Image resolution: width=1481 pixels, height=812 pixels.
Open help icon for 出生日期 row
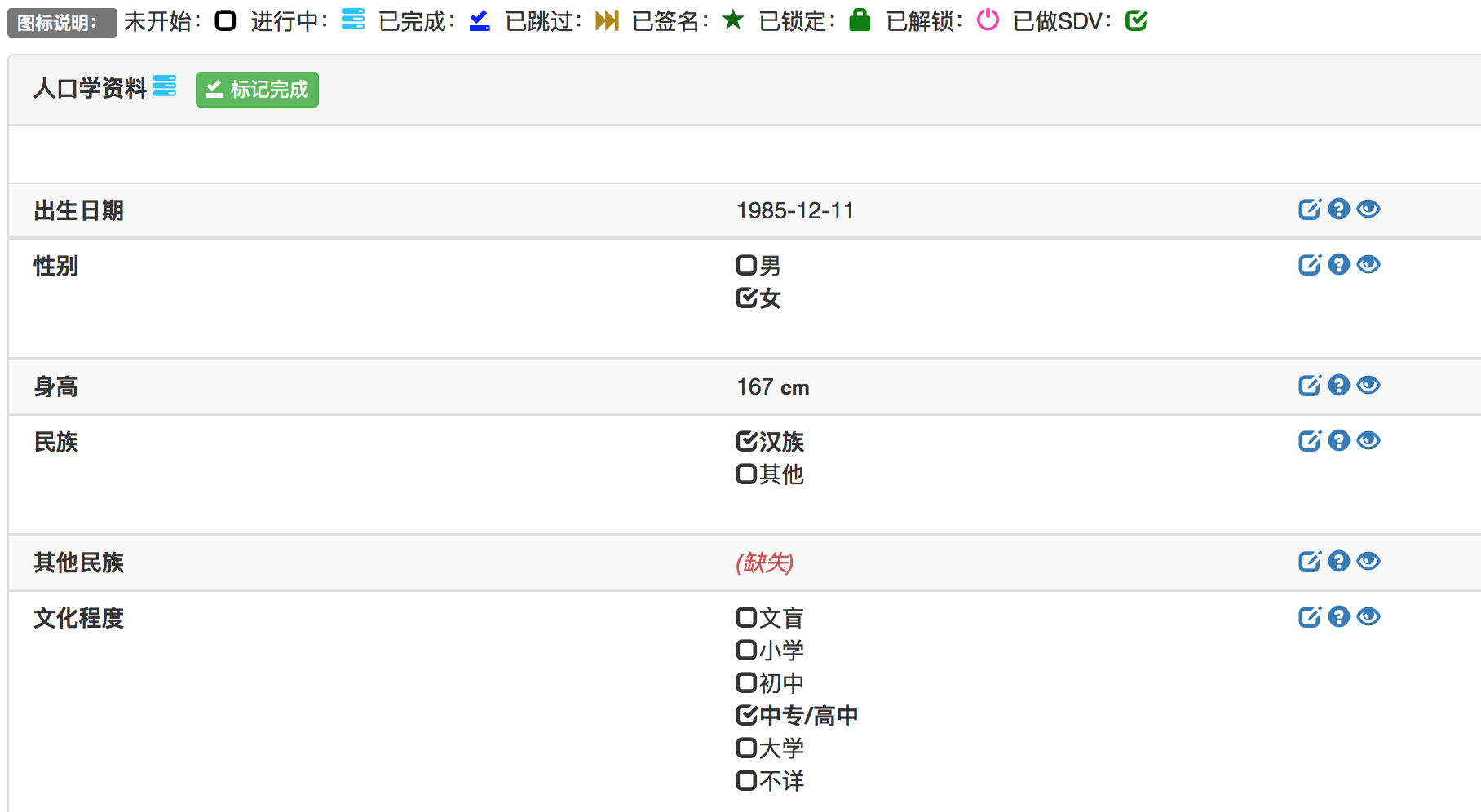(x=1338, y=210)
